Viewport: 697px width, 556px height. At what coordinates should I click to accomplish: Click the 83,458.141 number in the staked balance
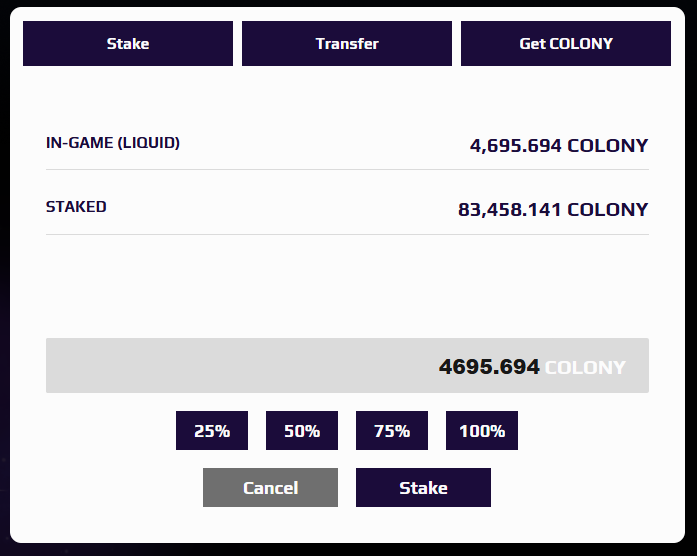(509, 210)
